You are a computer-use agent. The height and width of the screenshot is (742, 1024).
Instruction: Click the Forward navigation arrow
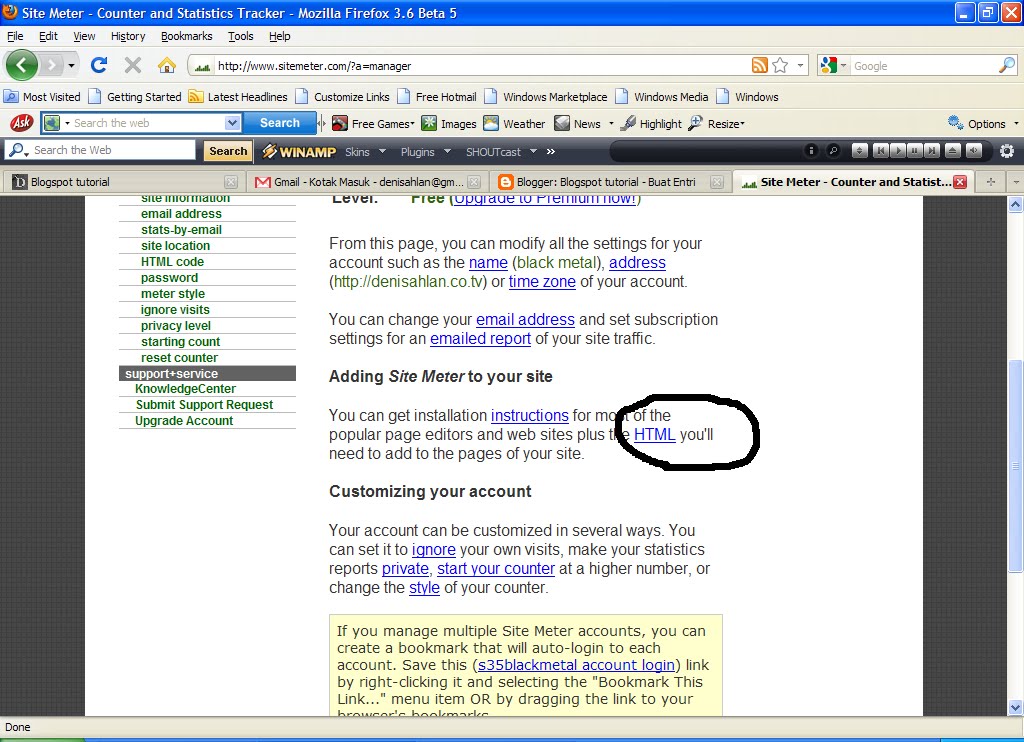coord(51,65)
